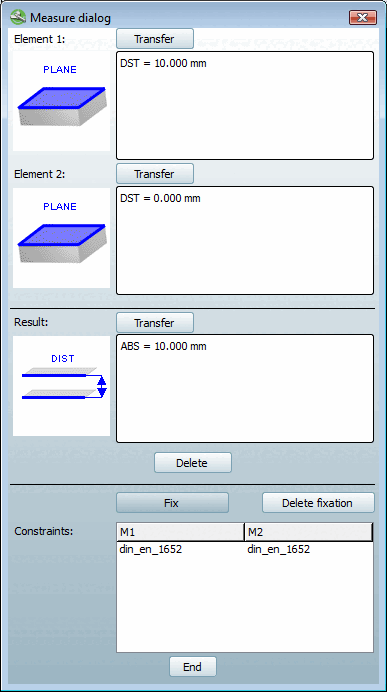Select the M1 column header
The image size is (387, 692).
click(x=180, y=533)
